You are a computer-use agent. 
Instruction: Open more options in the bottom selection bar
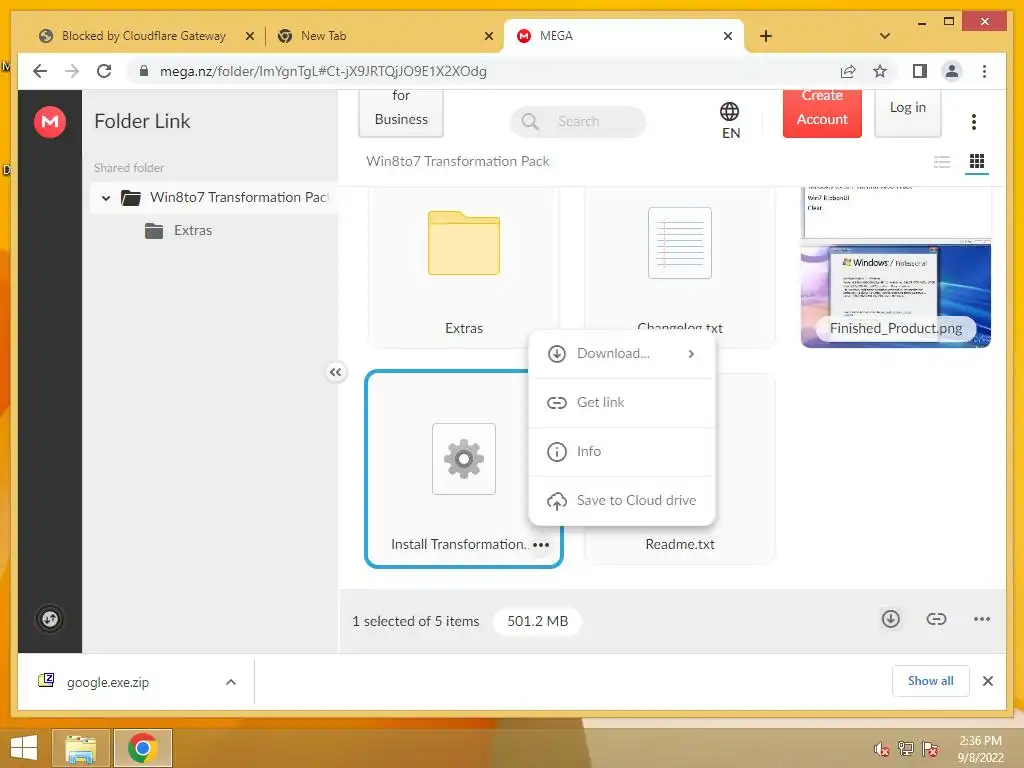tap(982, 618)
